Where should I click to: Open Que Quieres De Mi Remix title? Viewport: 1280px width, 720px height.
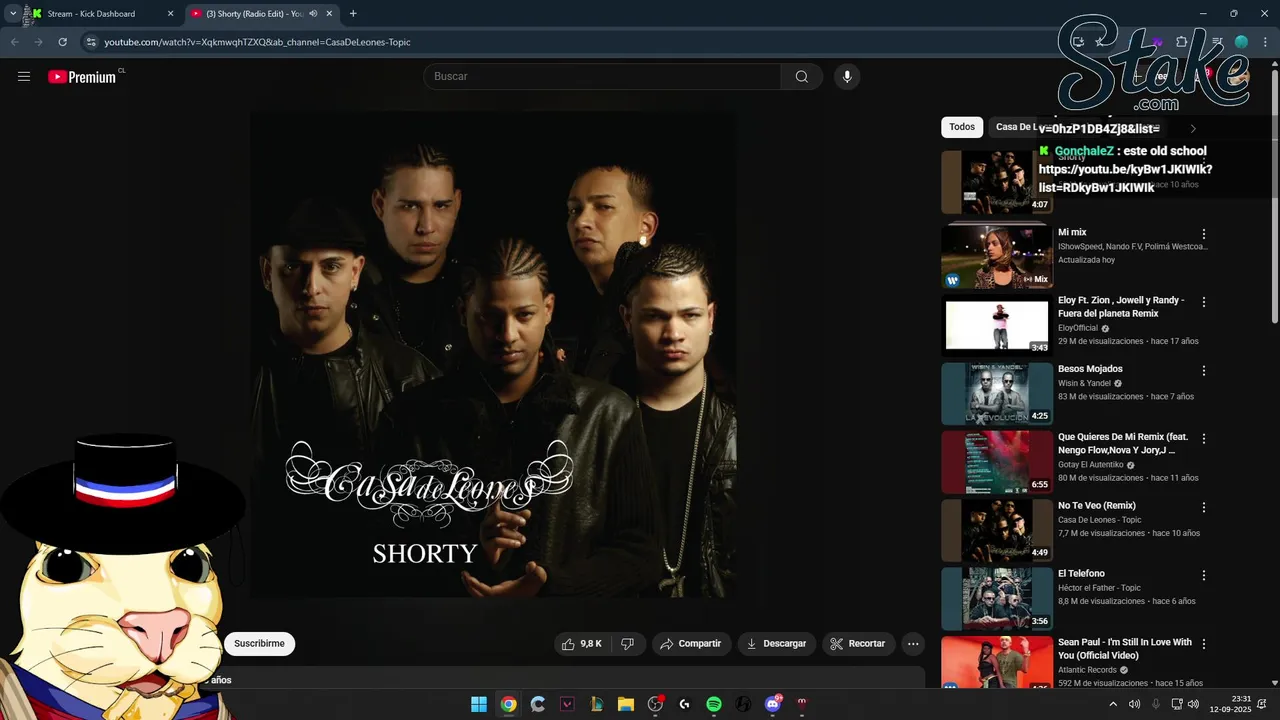[1123, 443]
